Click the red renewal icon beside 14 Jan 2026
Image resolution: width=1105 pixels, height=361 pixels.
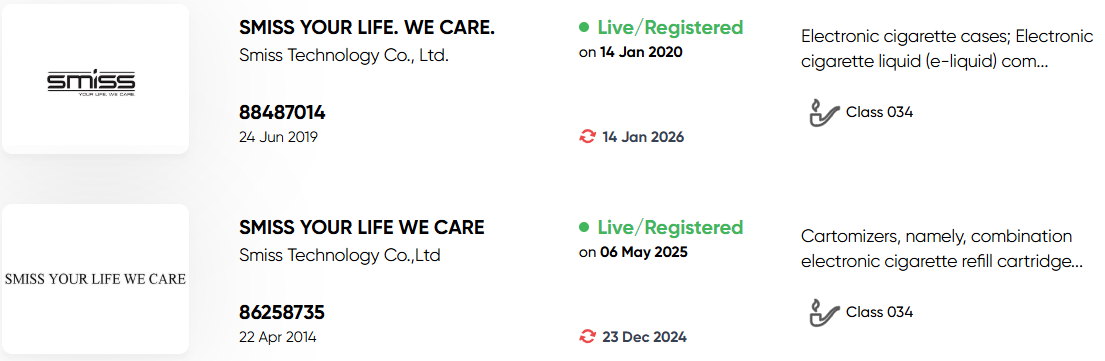[x=587, y=137]
